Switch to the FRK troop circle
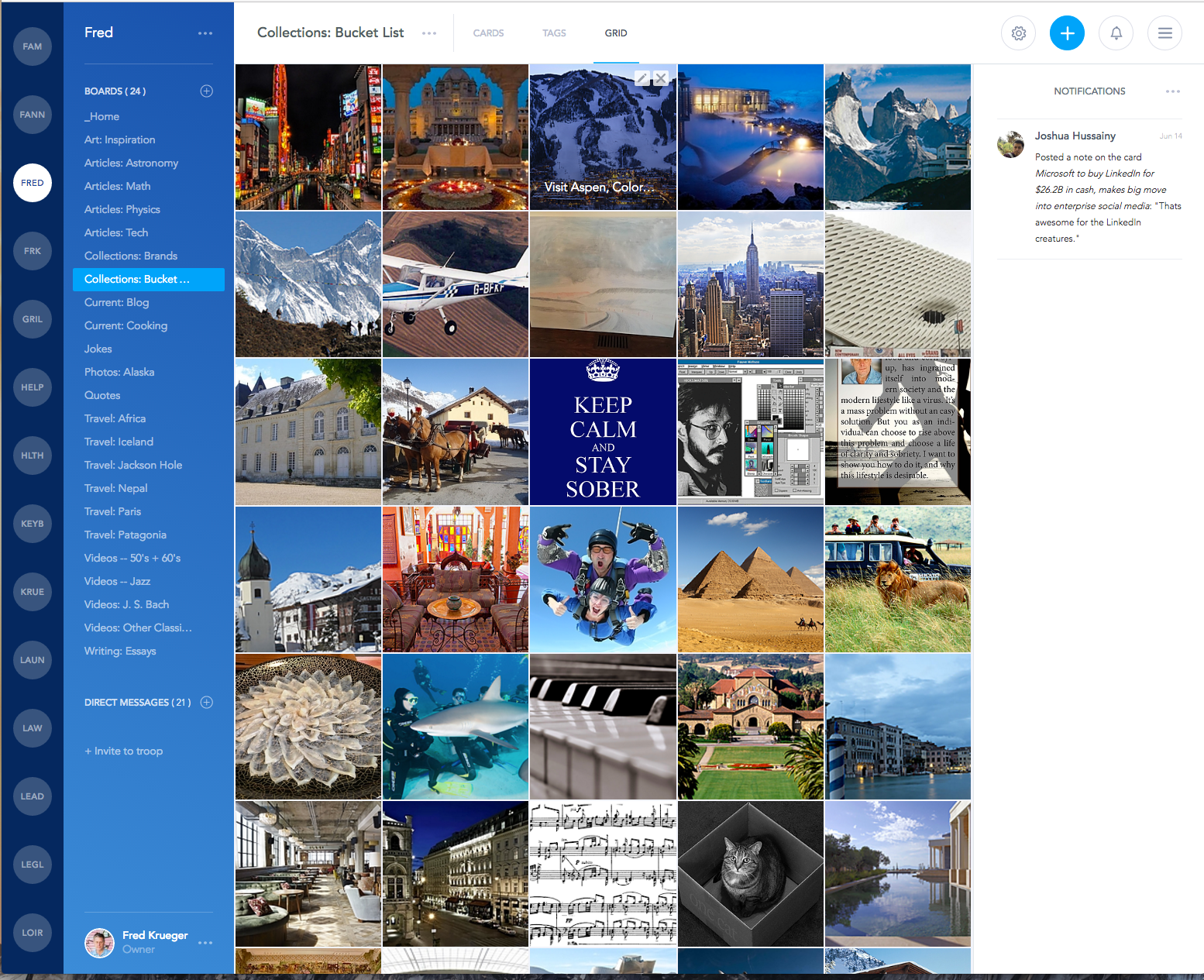1204x980 pixels. [33, 251]
